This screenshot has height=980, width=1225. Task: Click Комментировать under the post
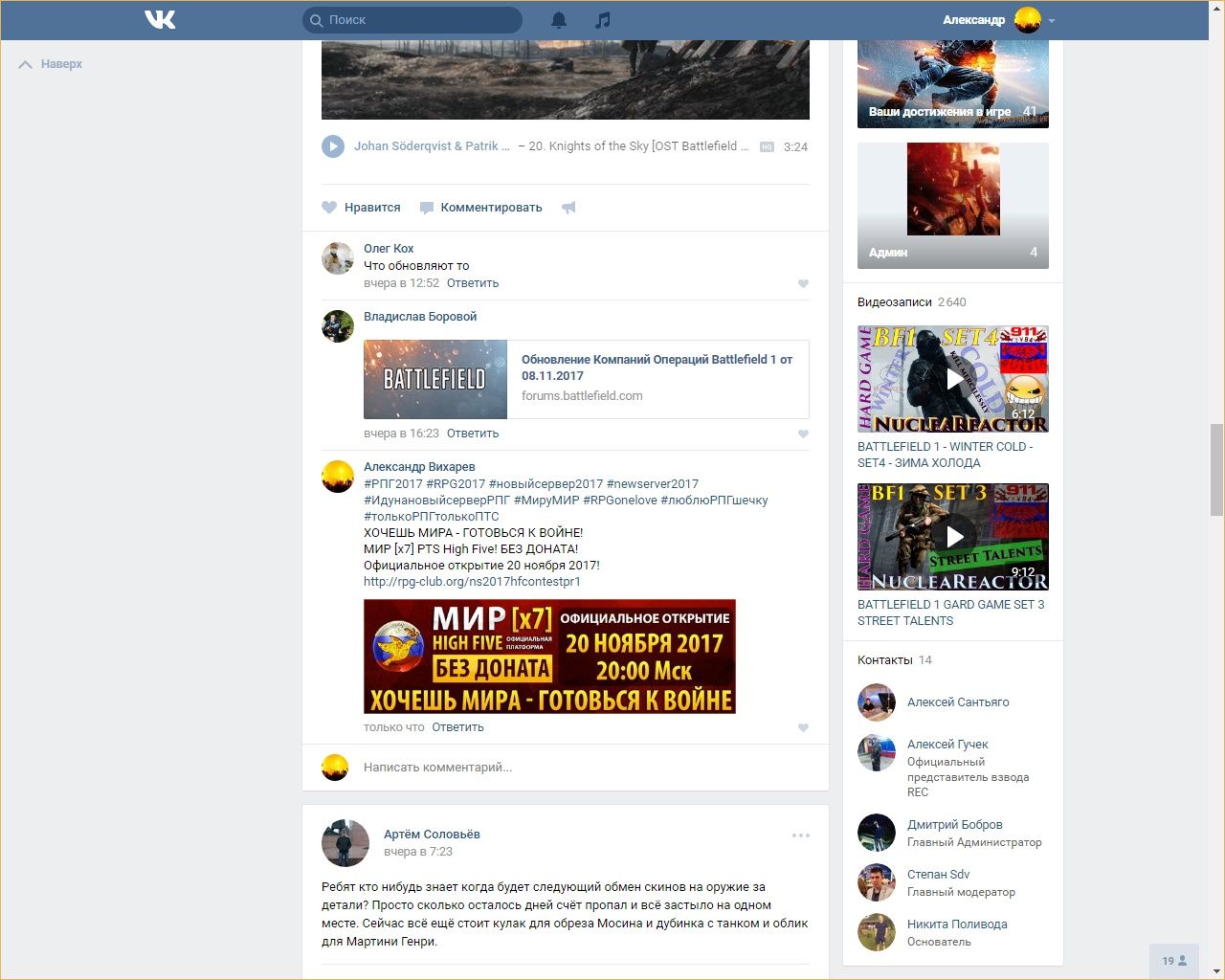click(x=481, y=208)
